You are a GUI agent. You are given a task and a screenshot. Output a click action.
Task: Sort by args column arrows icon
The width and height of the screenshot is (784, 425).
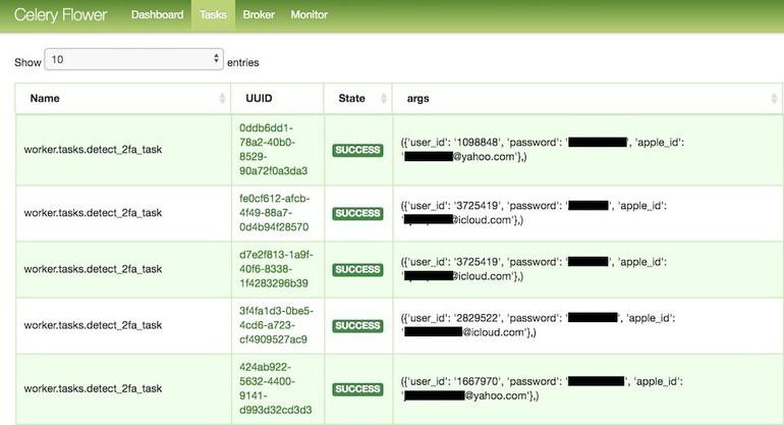click(774, 98)
